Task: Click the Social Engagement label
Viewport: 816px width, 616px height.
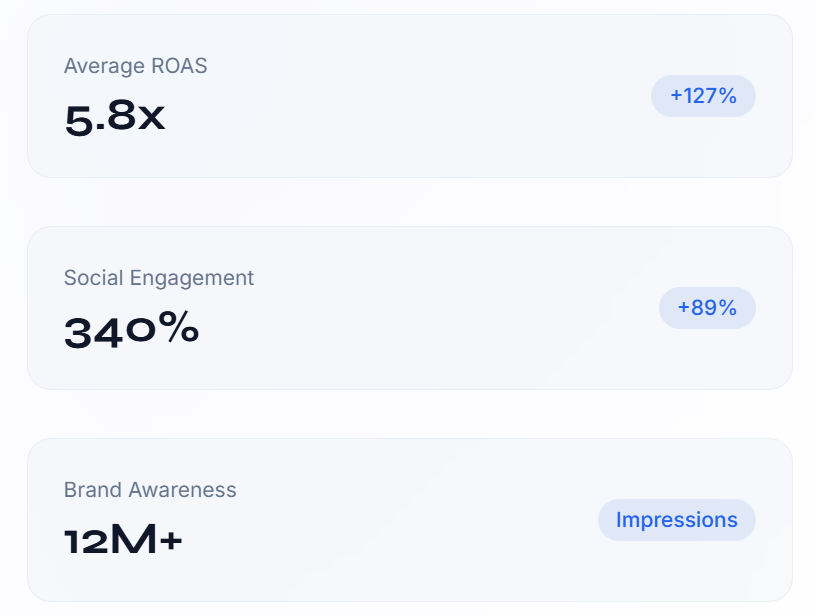Action: pyautogui.click(x=159, y=278)
